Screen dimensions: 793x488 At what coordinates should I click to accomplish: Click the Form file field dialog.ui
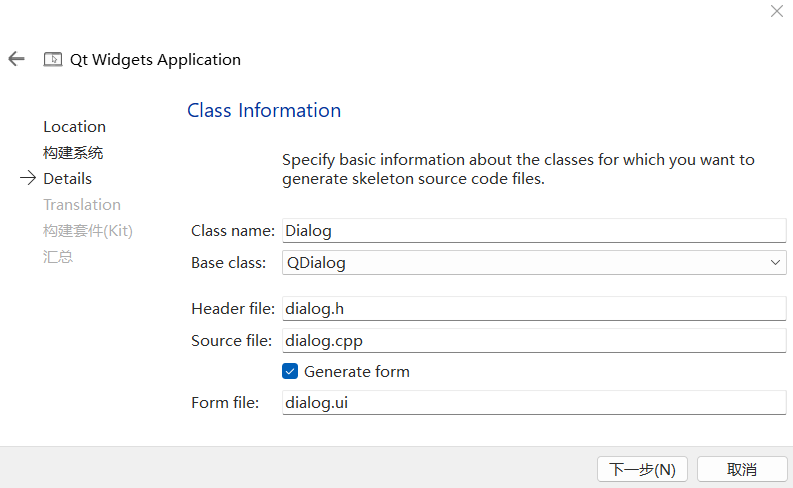(534, 403)
